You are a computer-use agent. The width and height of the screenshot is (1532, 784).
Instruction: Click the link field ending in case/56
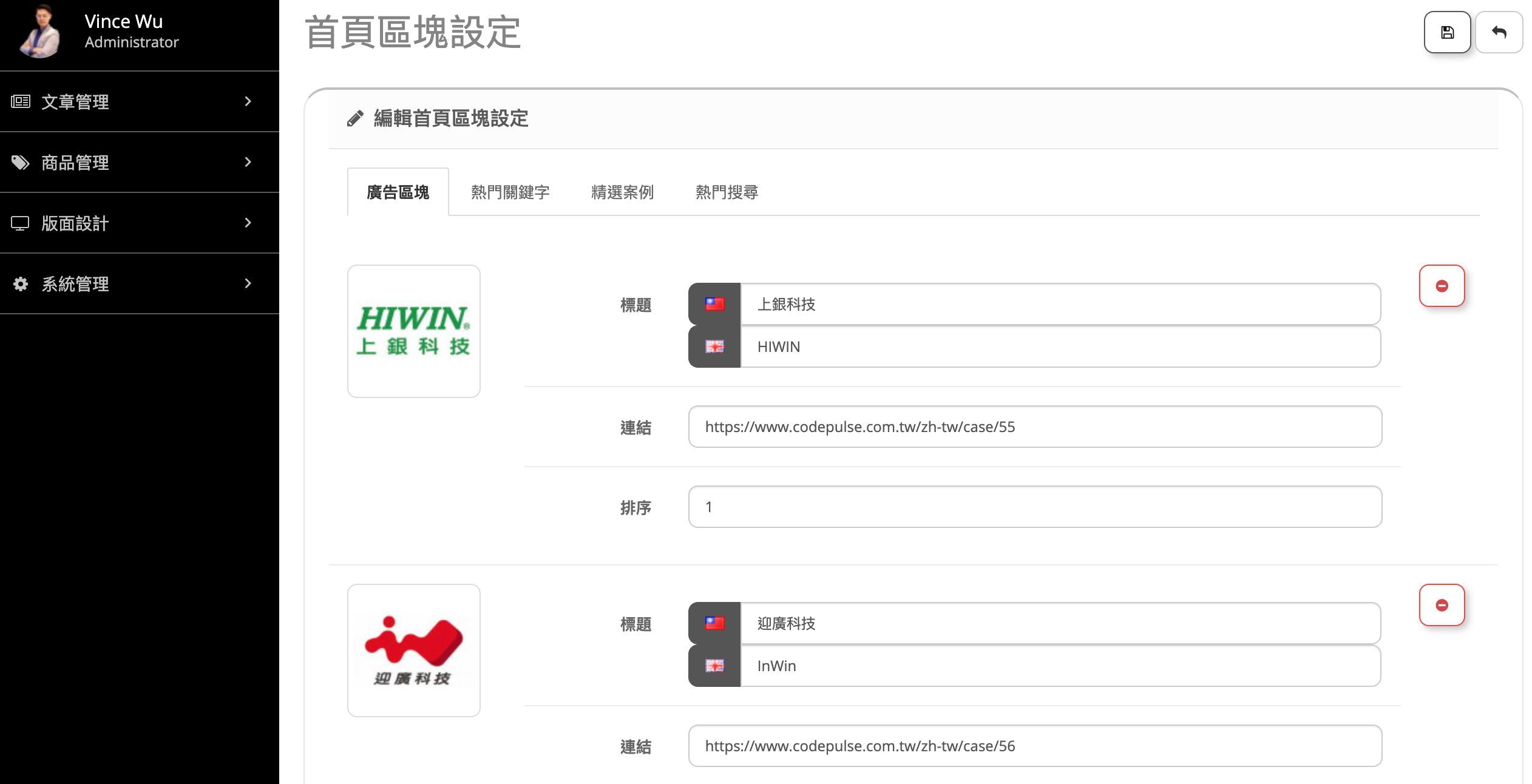coord(1035,746)
